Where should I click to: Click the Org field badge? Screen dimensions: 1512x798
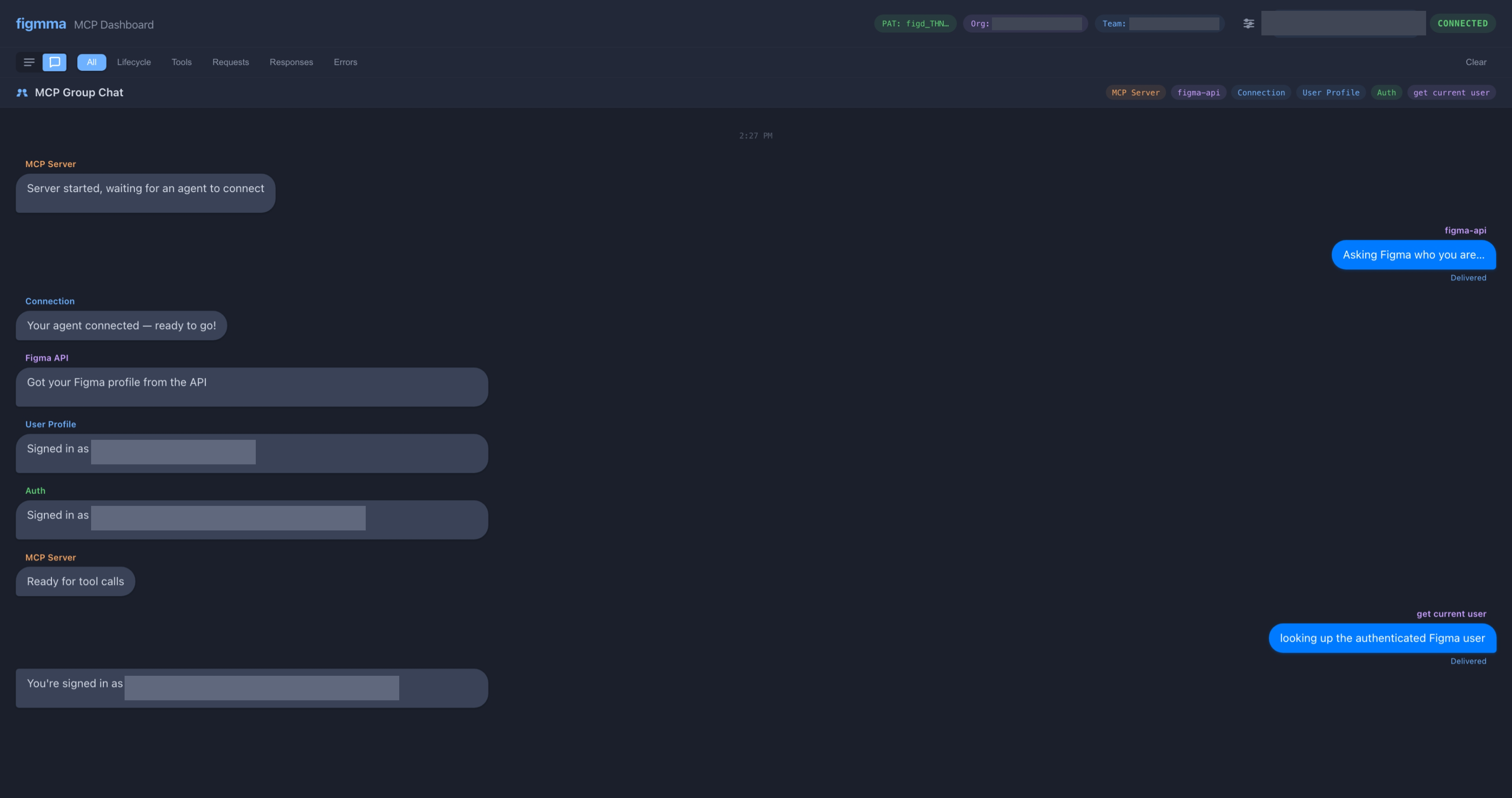point(1025,23)
